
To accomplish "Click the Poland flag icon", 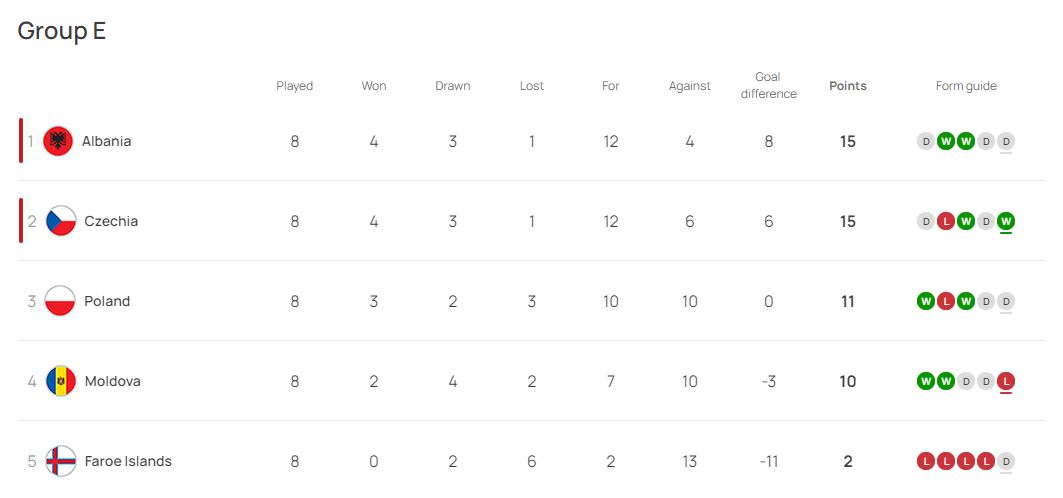I will tap(60, 301).
